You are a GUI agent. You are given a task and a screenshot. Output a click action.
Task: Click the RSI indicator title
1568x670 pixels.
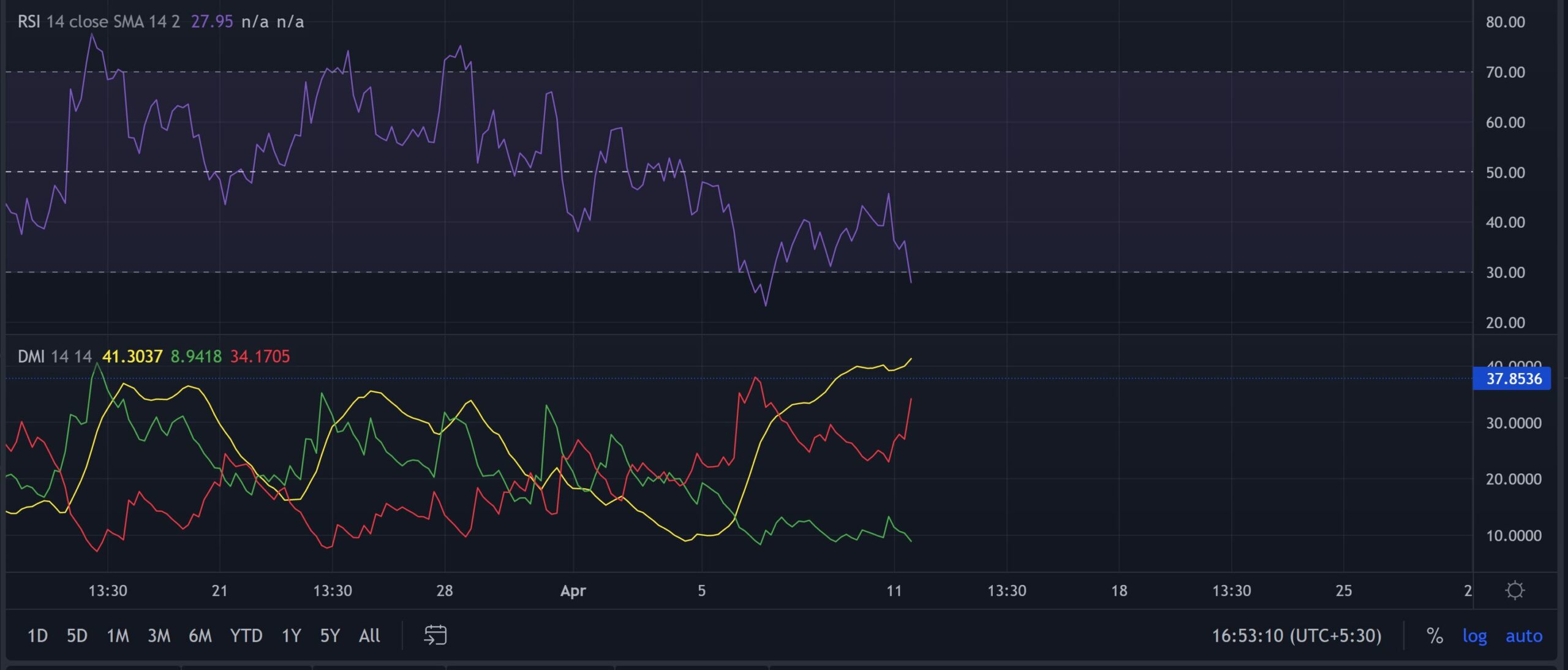(29, 22)
